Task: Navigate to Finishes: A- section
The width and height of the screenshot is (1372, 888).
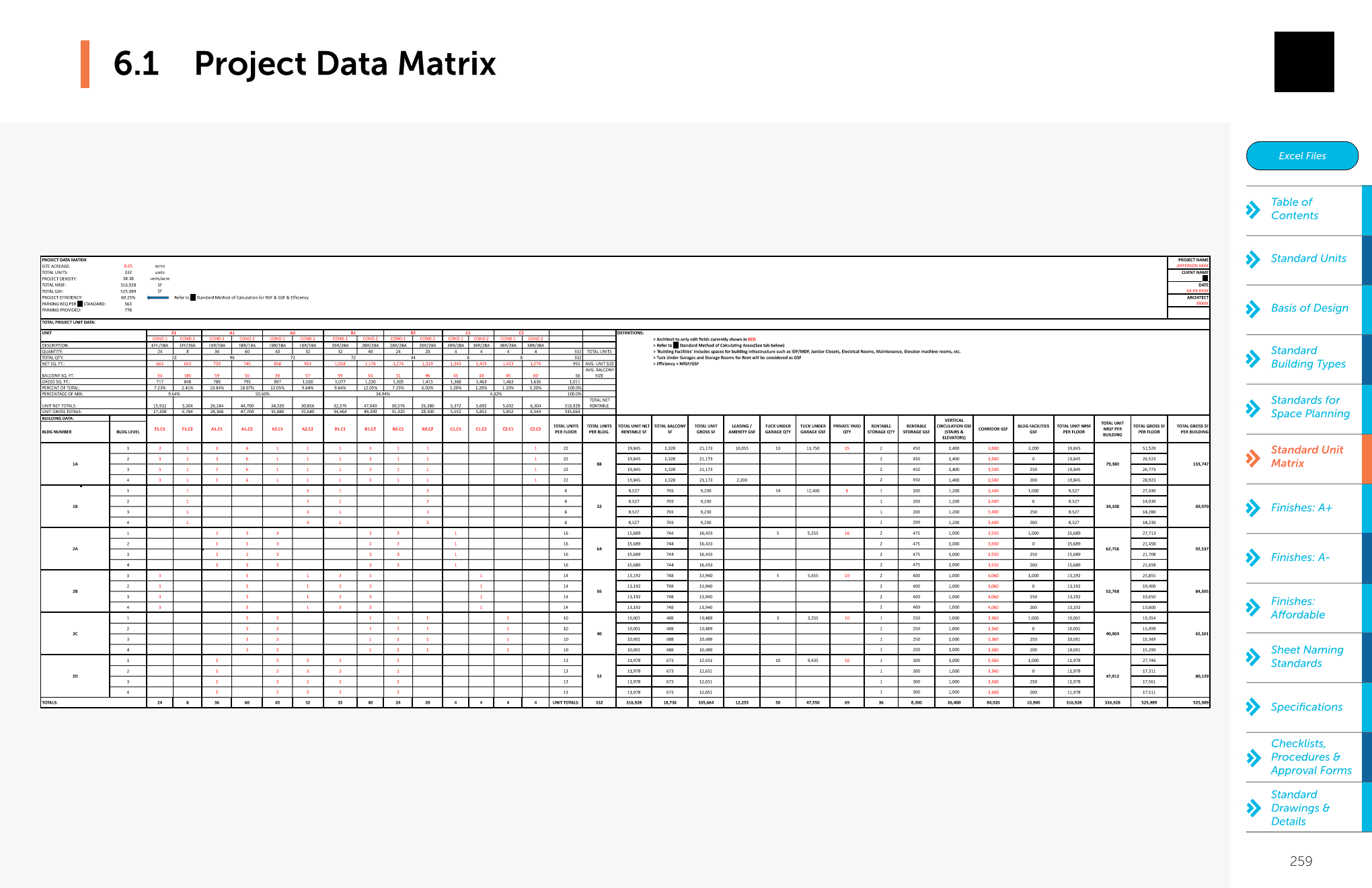Action: click(1299, 558)
